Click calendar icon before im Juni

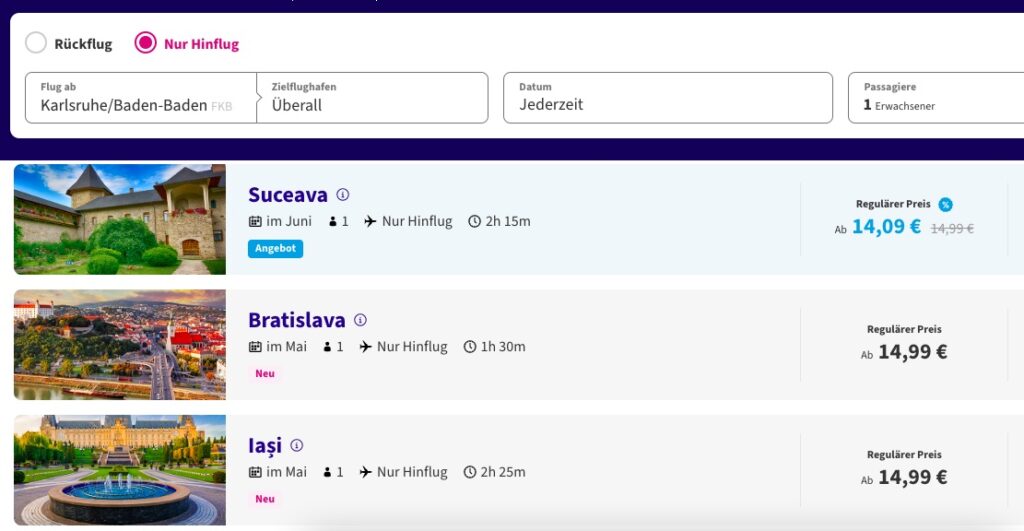click(255, 222)
